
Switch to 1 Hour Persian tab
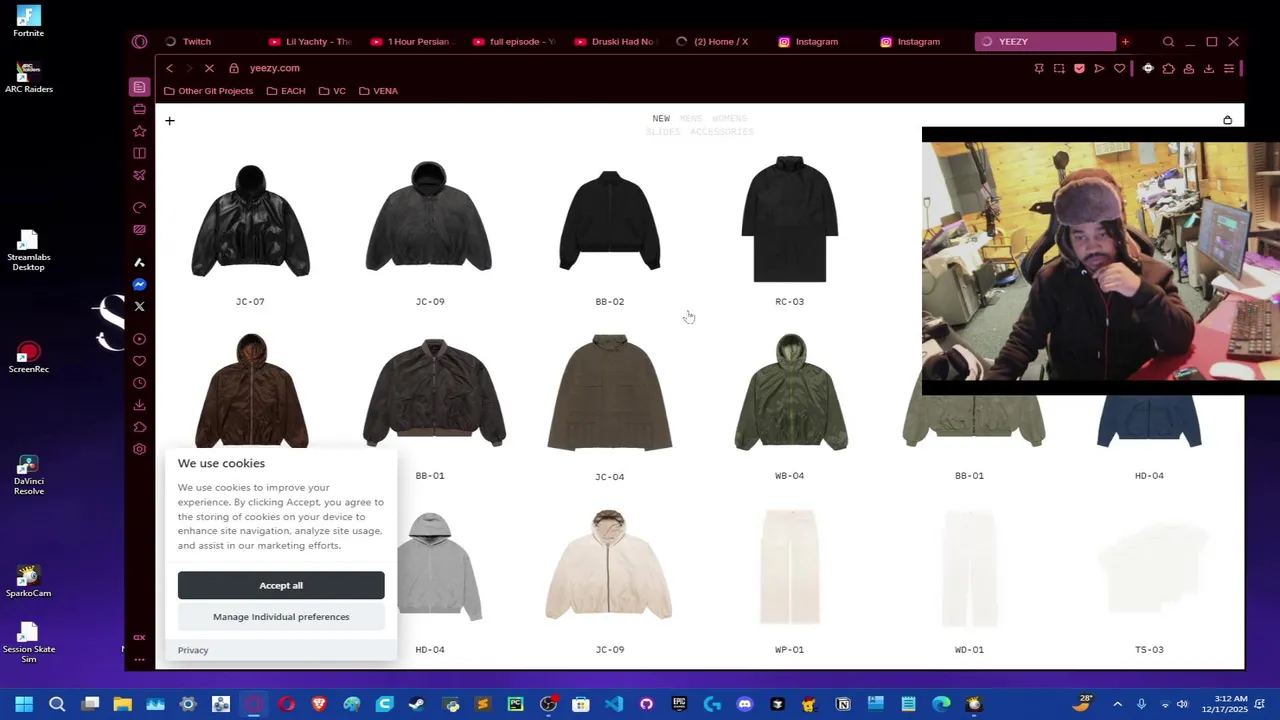click(412, 41)
